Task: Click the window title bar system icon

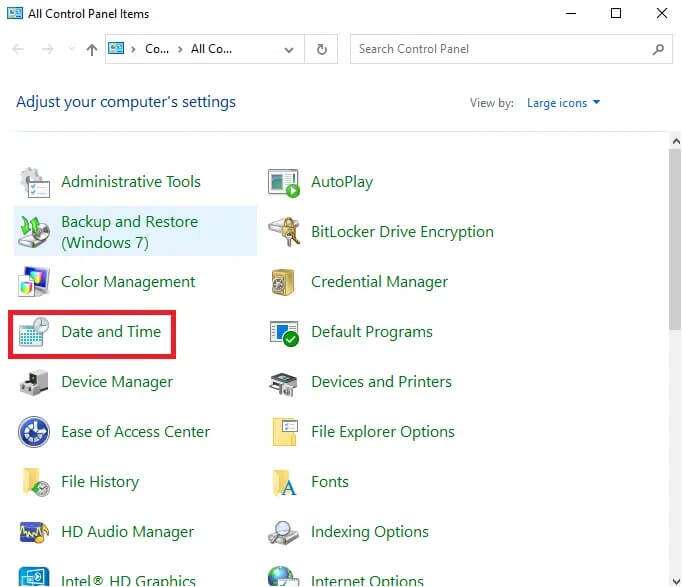Action: point(15,13)
